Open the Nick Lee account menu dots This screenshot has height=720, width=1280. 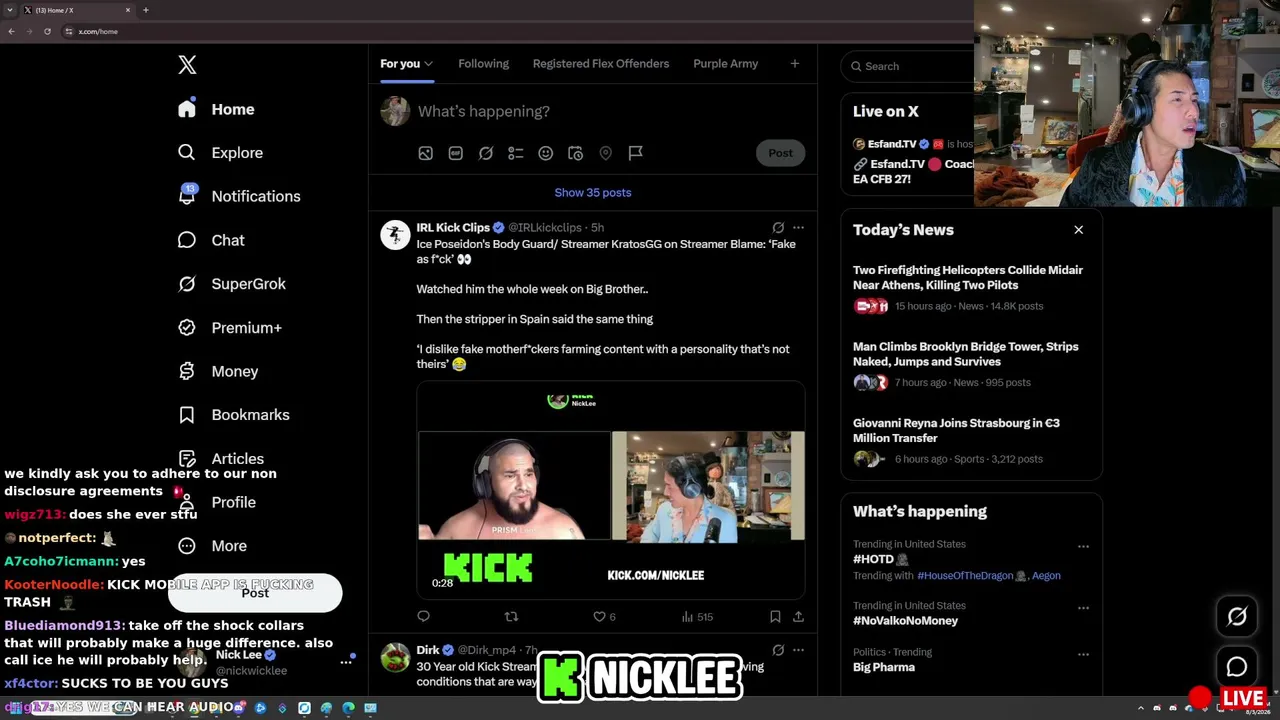coord(346,662)
